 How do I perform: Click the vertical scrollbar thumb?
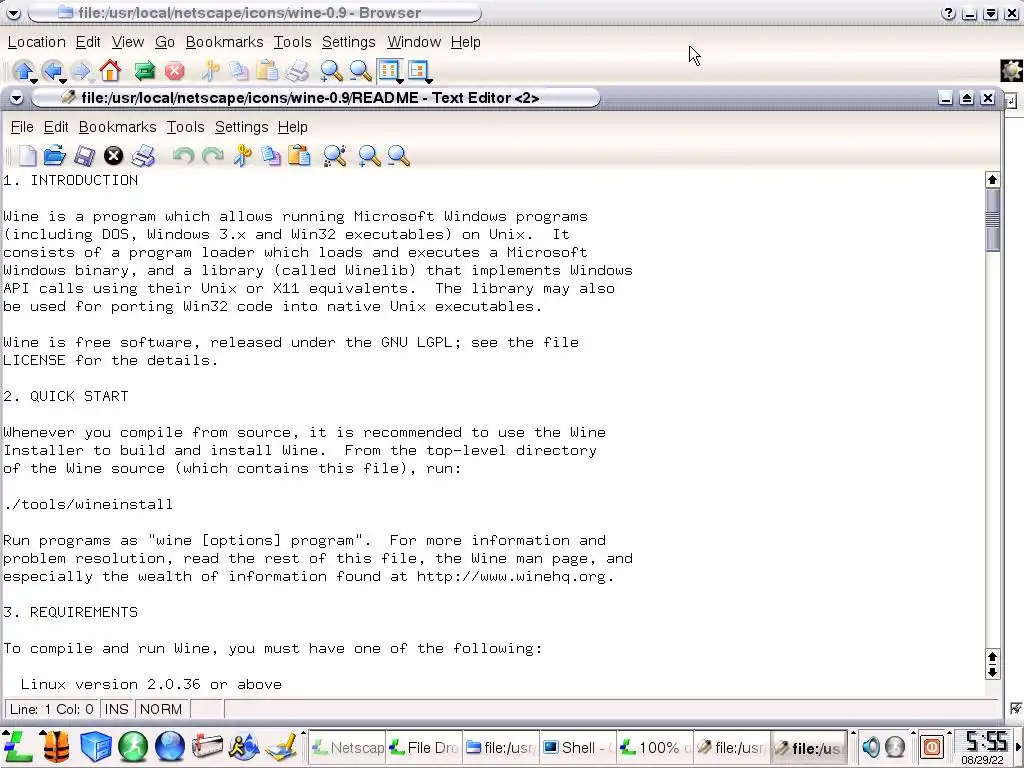tap(993, 219)
